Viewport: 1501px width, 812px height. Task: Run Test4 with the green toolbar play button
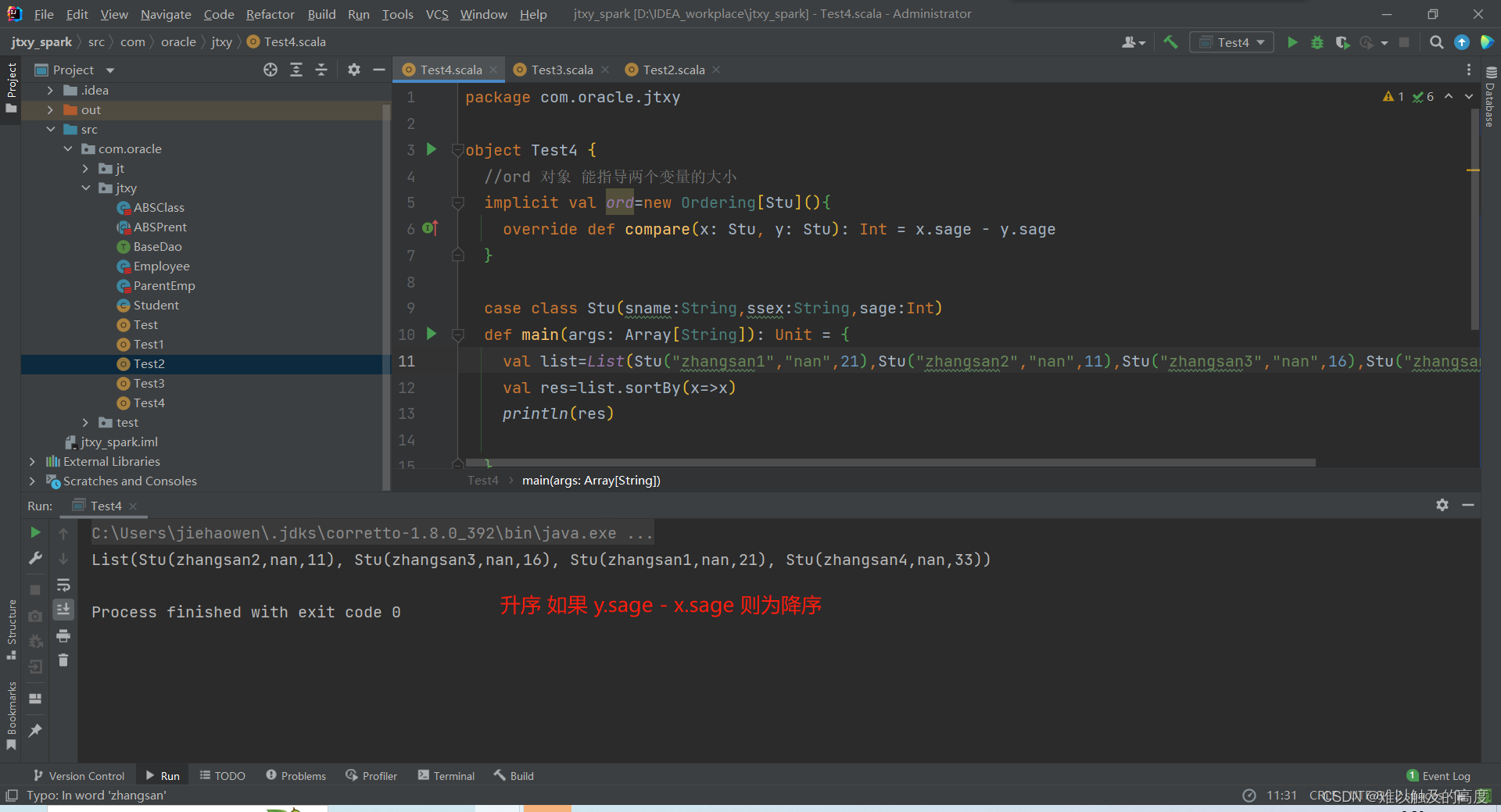1292,42
